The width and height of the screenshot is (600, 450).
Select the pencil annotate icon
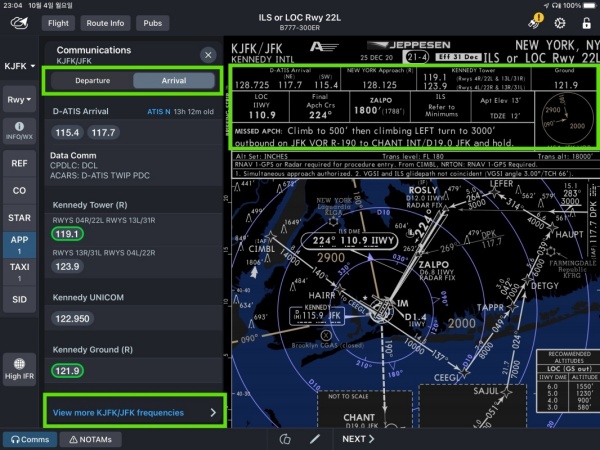click(315, 439)
